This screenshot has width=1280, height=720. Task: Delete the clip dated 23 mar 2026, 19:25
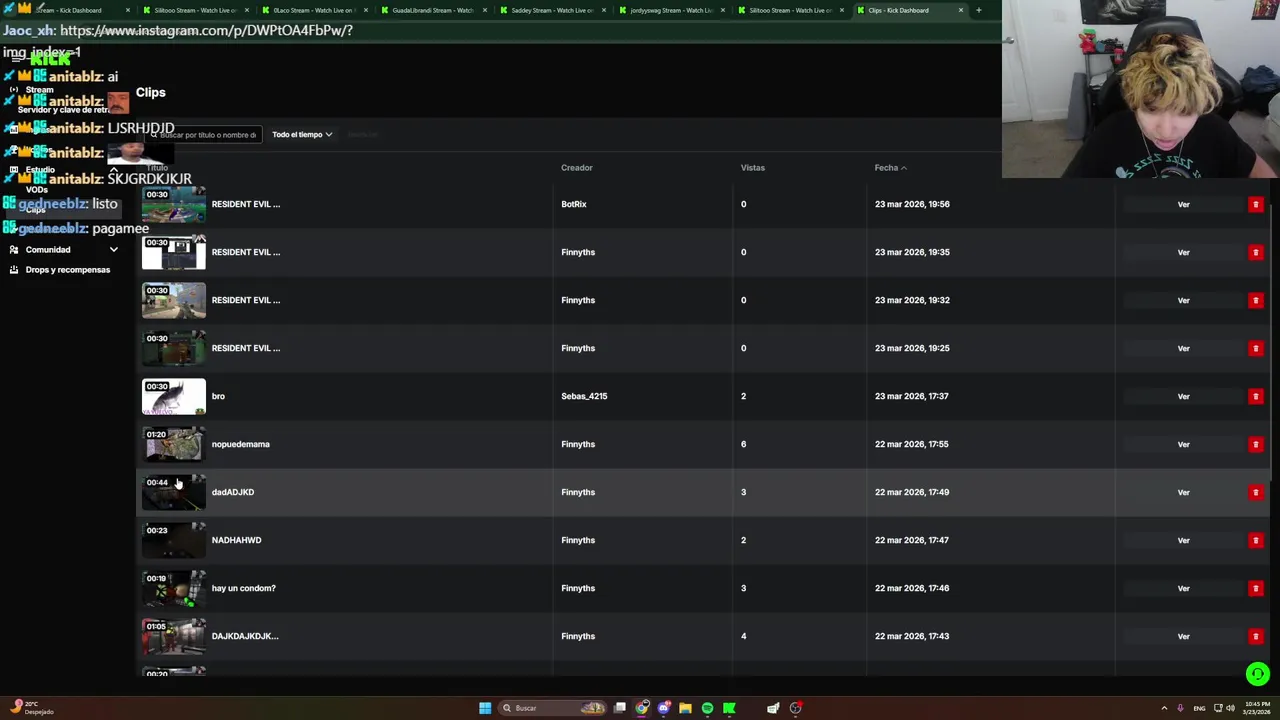click(x=1255, y=348)
